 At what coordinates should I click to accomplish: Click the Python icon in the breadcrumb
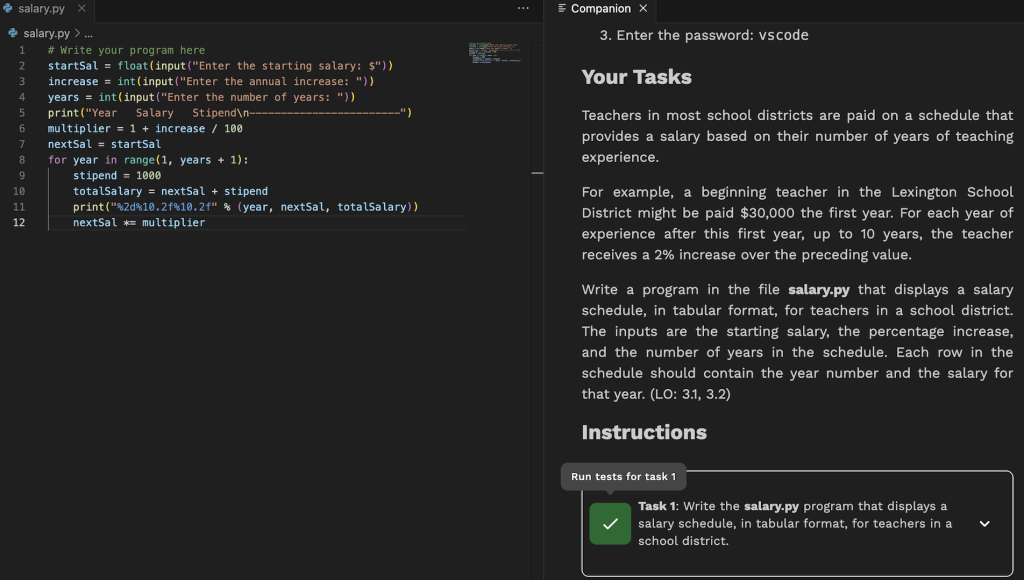pyautogui.click(x=13, y=34)
